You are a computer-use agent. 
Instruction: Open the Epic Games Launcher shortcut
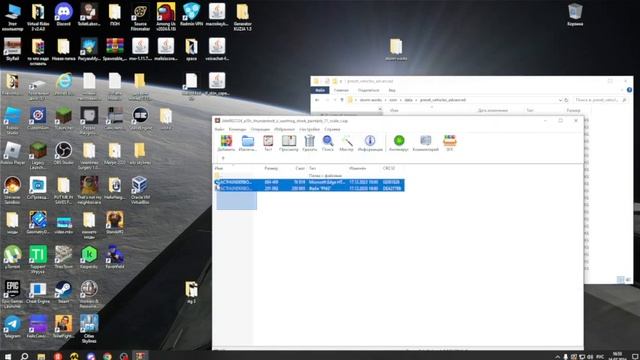point(12,294)
